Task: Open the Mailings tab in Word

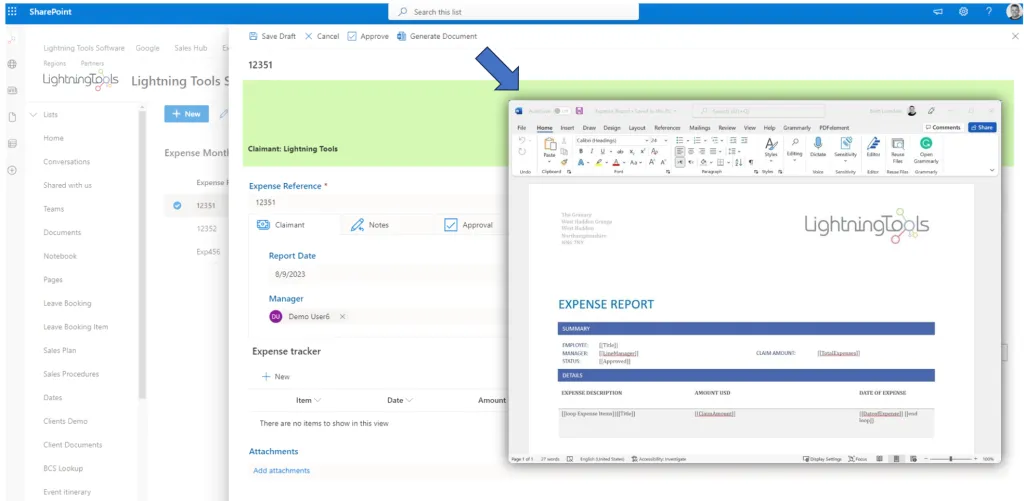Action: click(699, 128)
